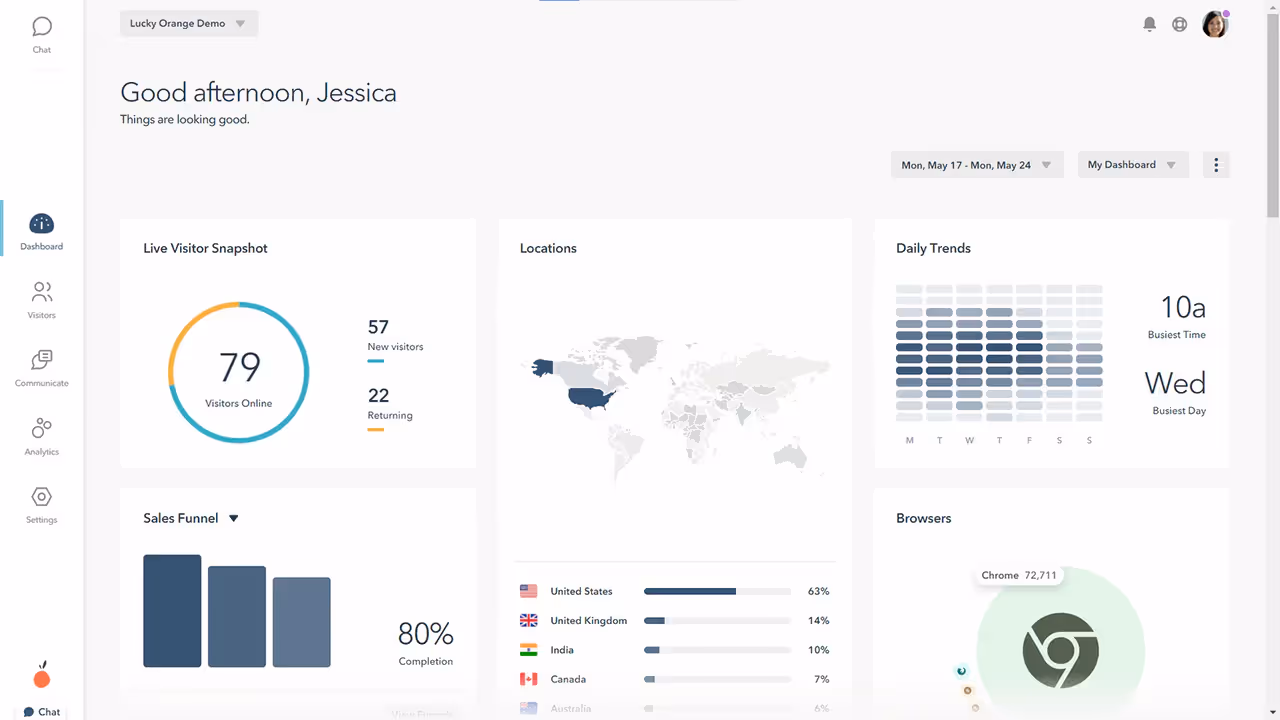Click the United Kingdom country name
This screenshot has width=1280, height=720.
(589, 621)
